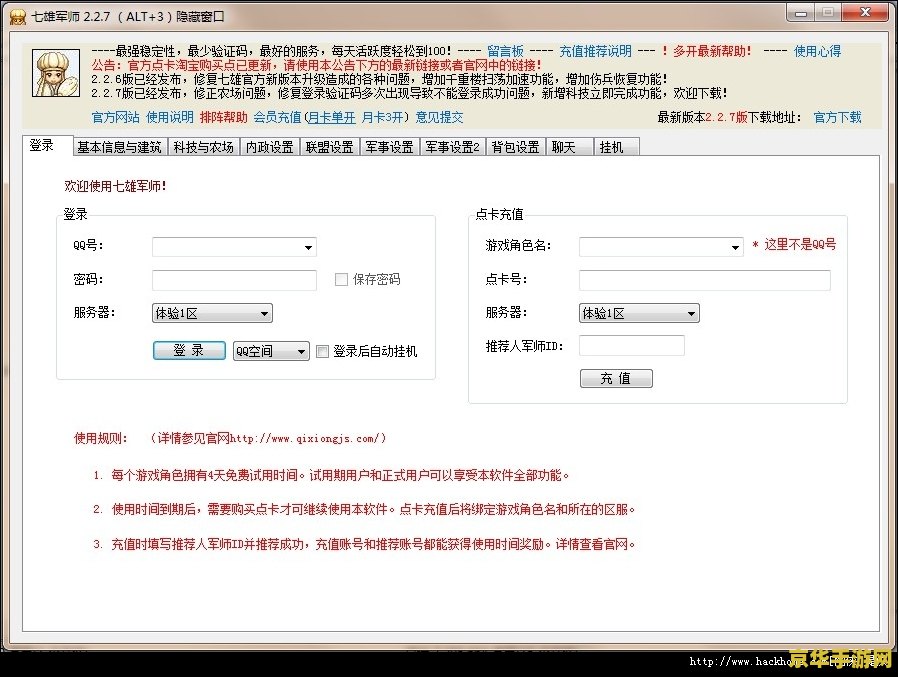Viewport: 898px width, 677px height.
Task: Click usage rule 1 about 4天免费试用
Action: 332,475
